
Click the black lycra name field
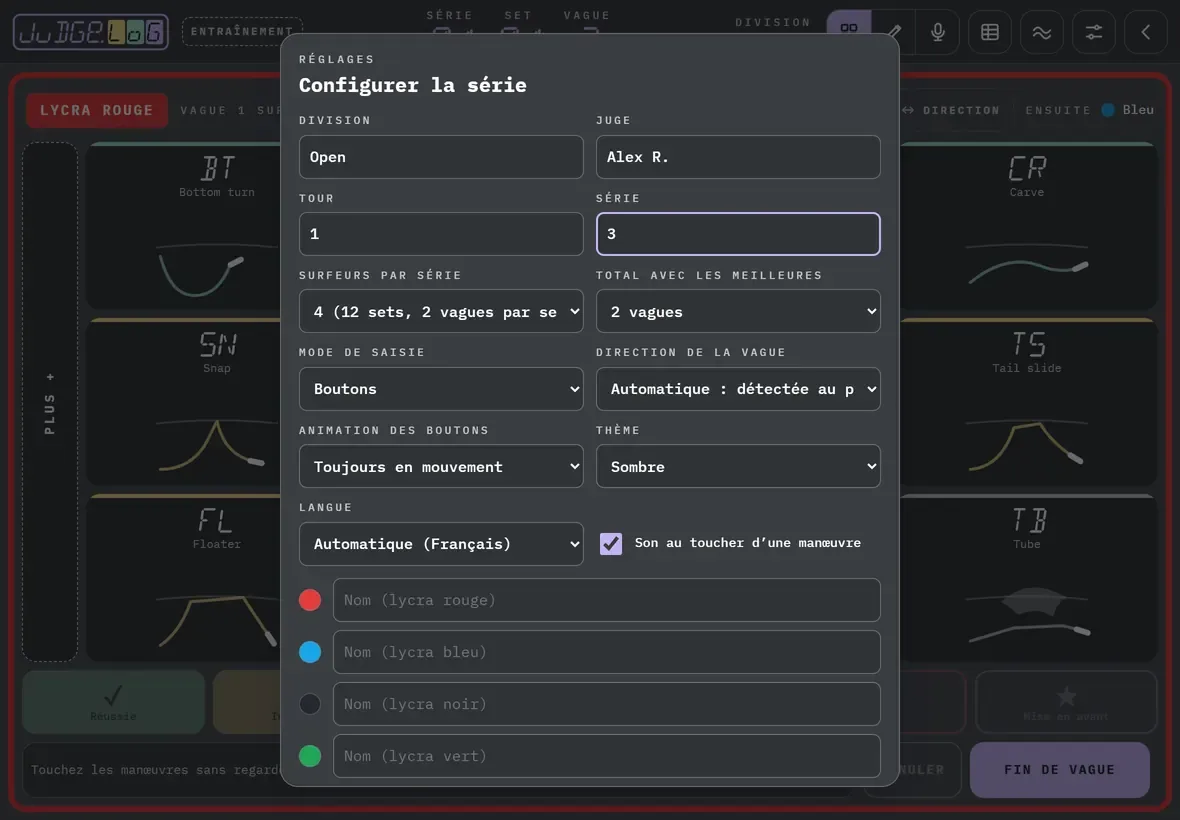pyautogui.click(x=607, y=704)
